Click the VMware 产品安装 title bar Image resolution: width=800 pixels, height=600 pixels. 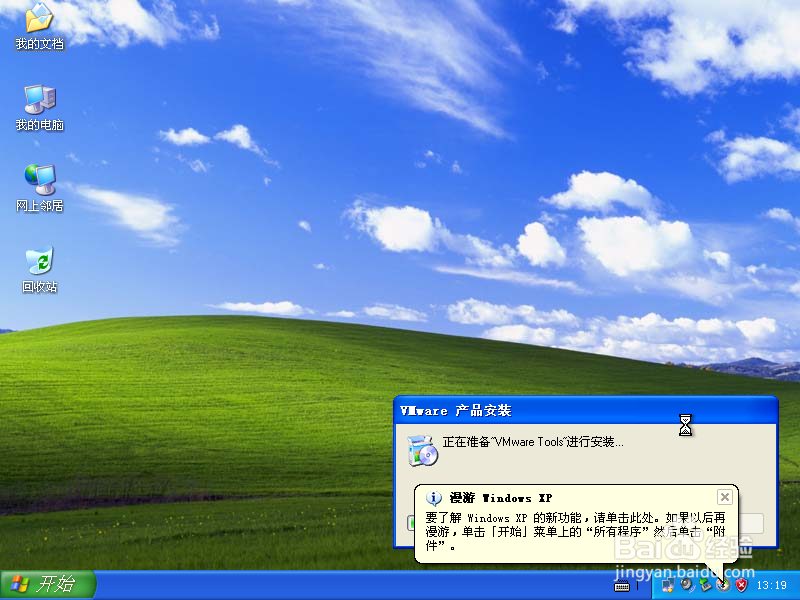pos(586,410)
